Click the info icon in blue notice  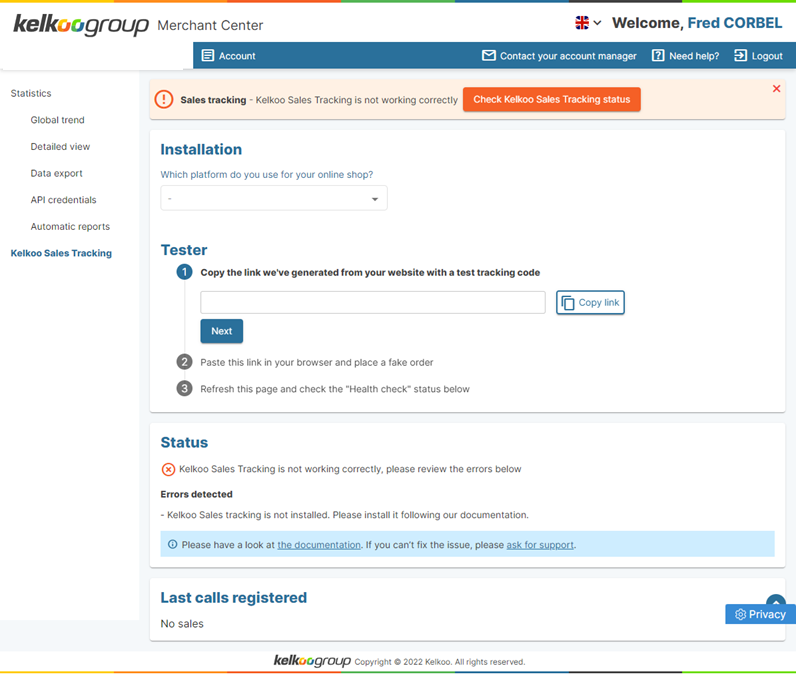tap(173, 544)
